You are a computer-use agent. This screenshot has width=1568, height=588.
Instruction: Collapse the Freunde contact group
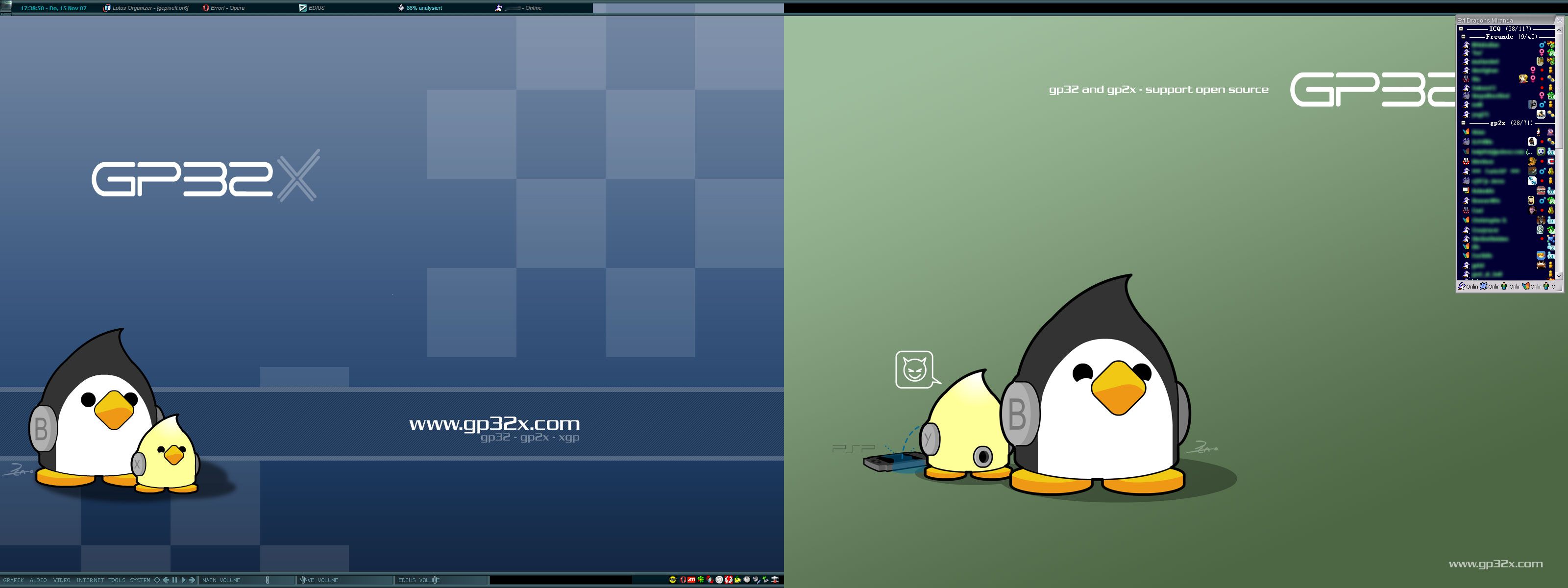point(1463,37)
